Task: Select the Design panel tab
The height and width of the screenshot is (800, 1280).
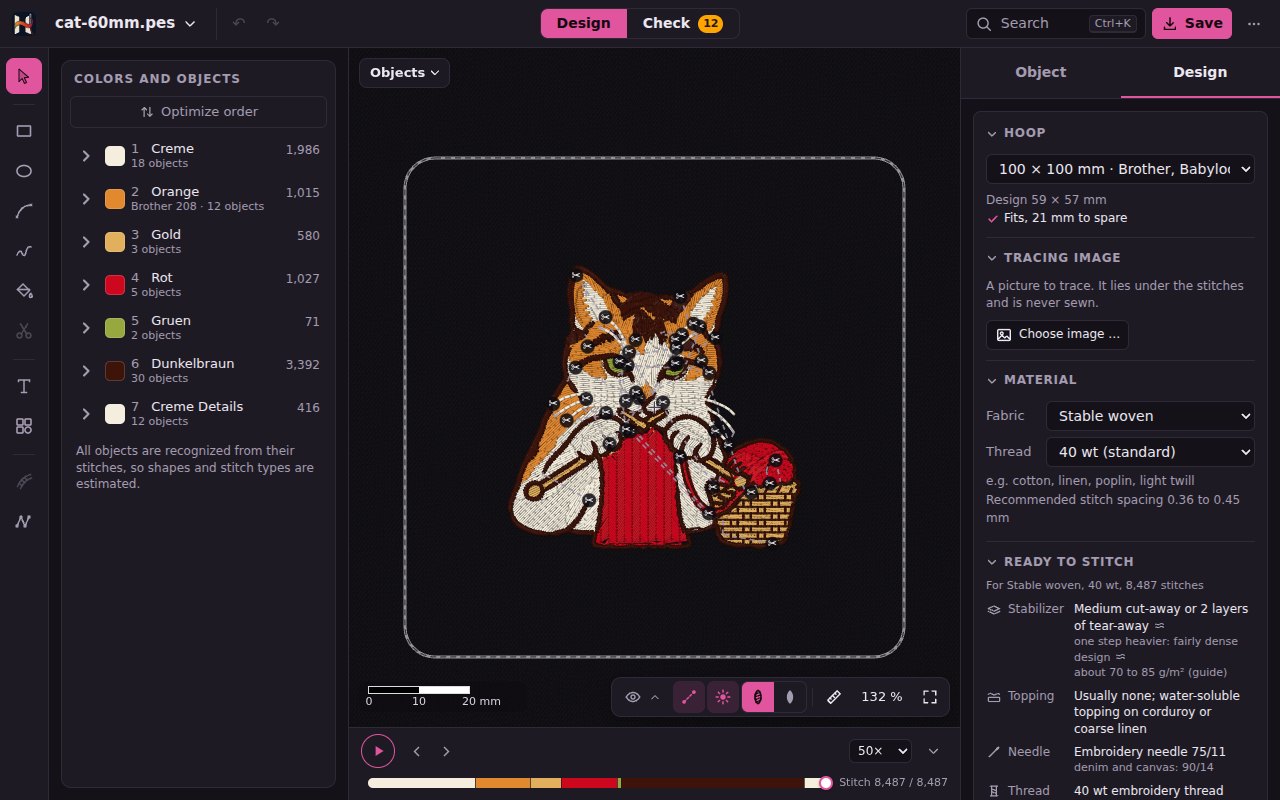Action: click(x=1200, y=72)
